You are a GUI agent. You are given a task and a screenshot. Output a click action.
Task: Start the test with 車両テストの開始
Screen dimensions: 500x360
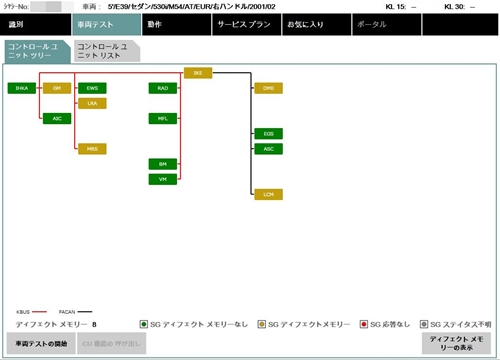pos(41,343)
